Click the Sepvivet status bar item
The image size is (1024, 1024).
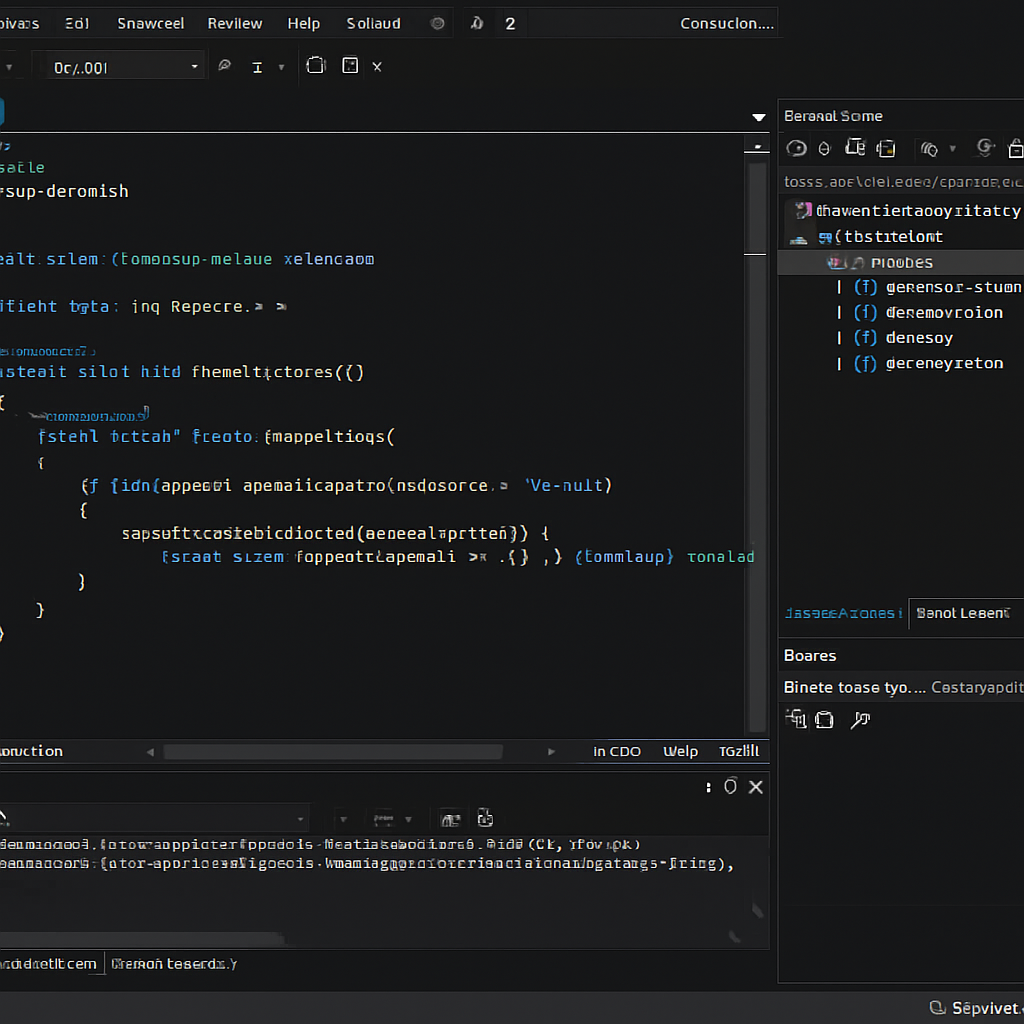[x=977, y=1008]
